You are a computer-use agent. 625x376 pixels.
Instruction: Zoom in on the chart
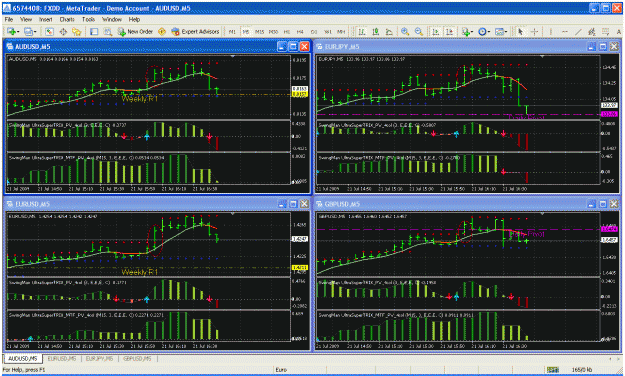click(405, 31)
